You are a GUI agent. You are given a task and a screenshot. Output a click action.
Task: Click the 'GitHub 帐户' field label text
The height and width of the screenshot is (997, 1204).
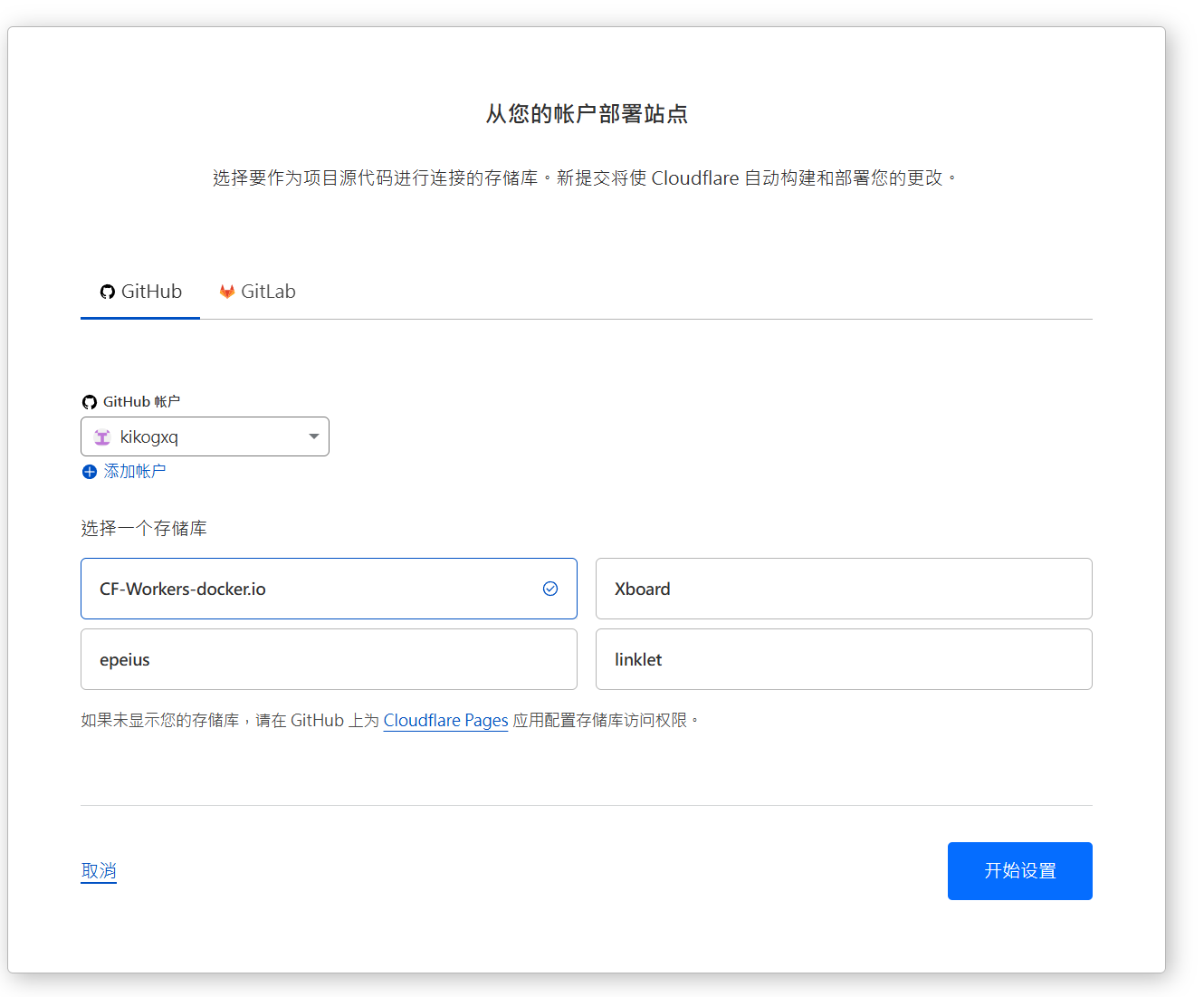(141, 401)
